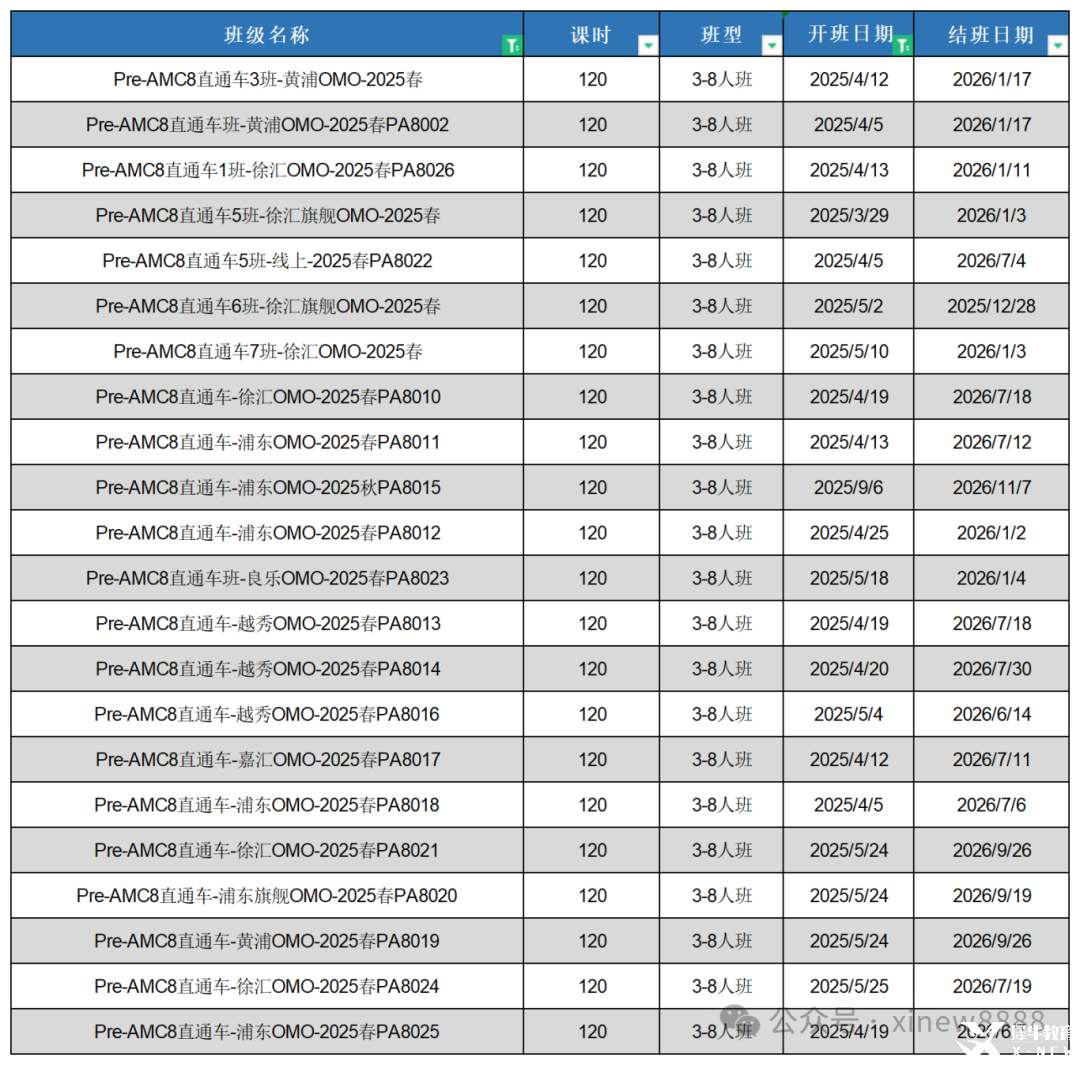
Task: Click end date 2026/7/4
Action: pos(991,261)
